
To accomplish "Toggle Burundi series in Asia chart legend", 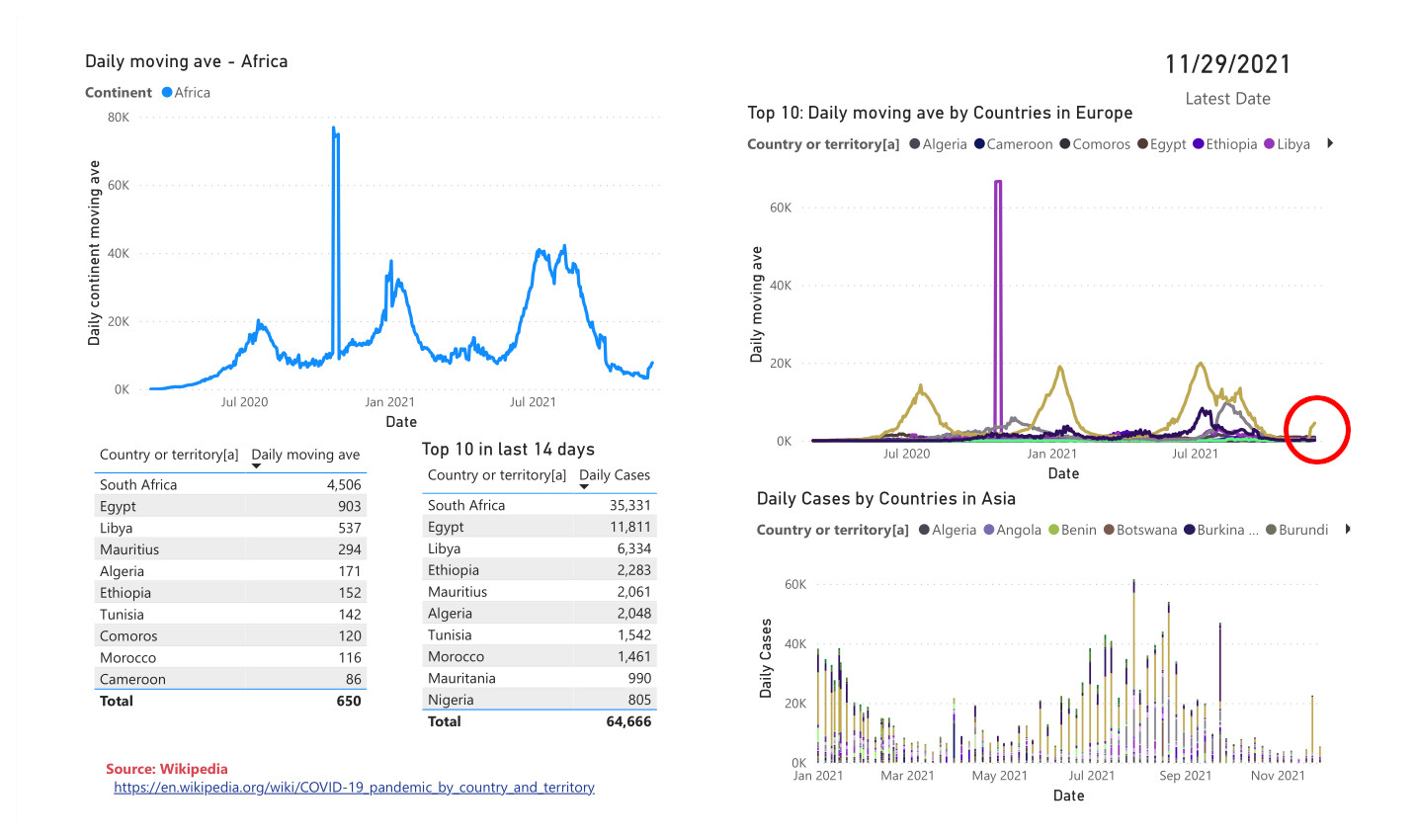I will coord(1296,531).
